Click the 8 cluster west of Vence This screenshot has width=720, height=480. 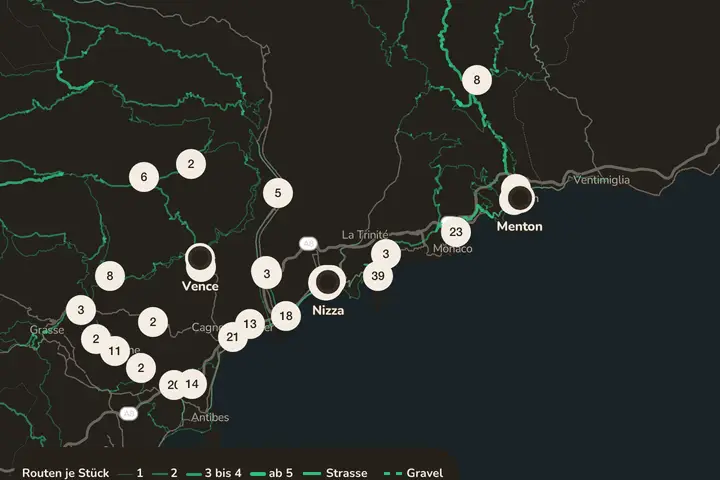(110, 276)
